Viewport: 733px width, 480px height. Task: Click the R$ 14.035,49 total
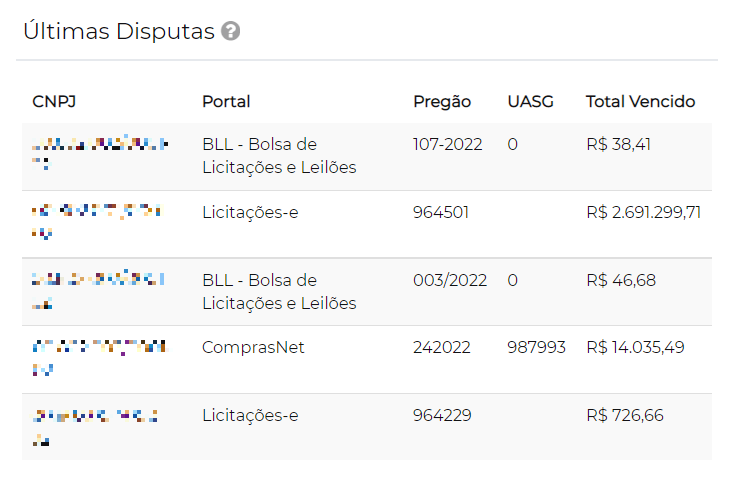coord(635,348)
